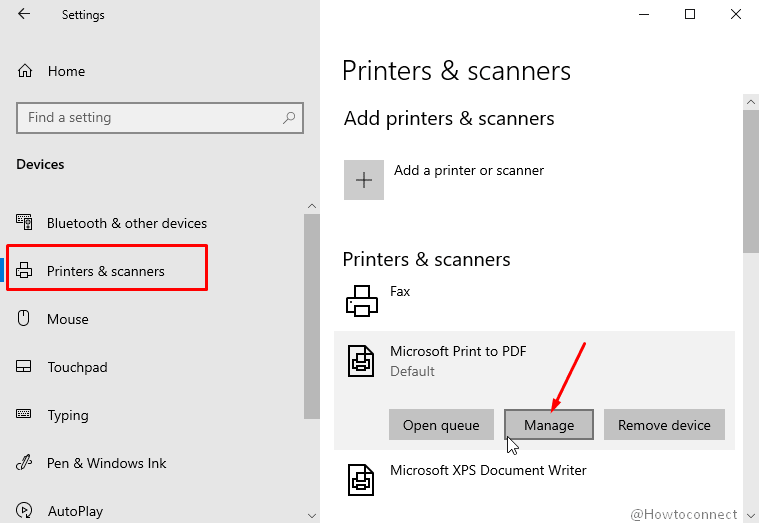Select Microsoft XPS Document Writer entry
Image resolution: width=759 pixels, height=523 pixels.
coord(534,480)
